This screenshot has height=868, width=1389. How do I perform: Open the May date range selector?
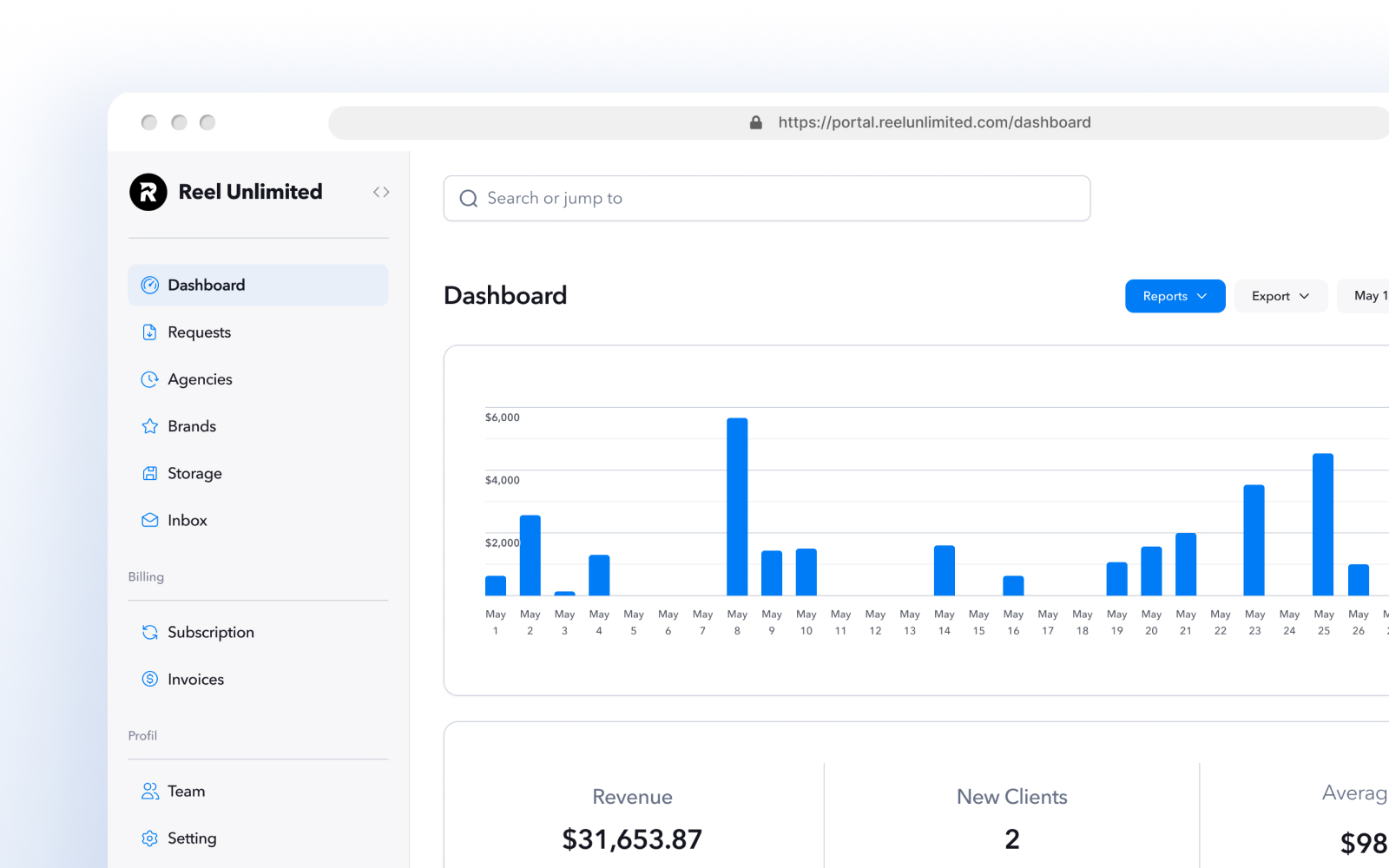(1363, 296)
